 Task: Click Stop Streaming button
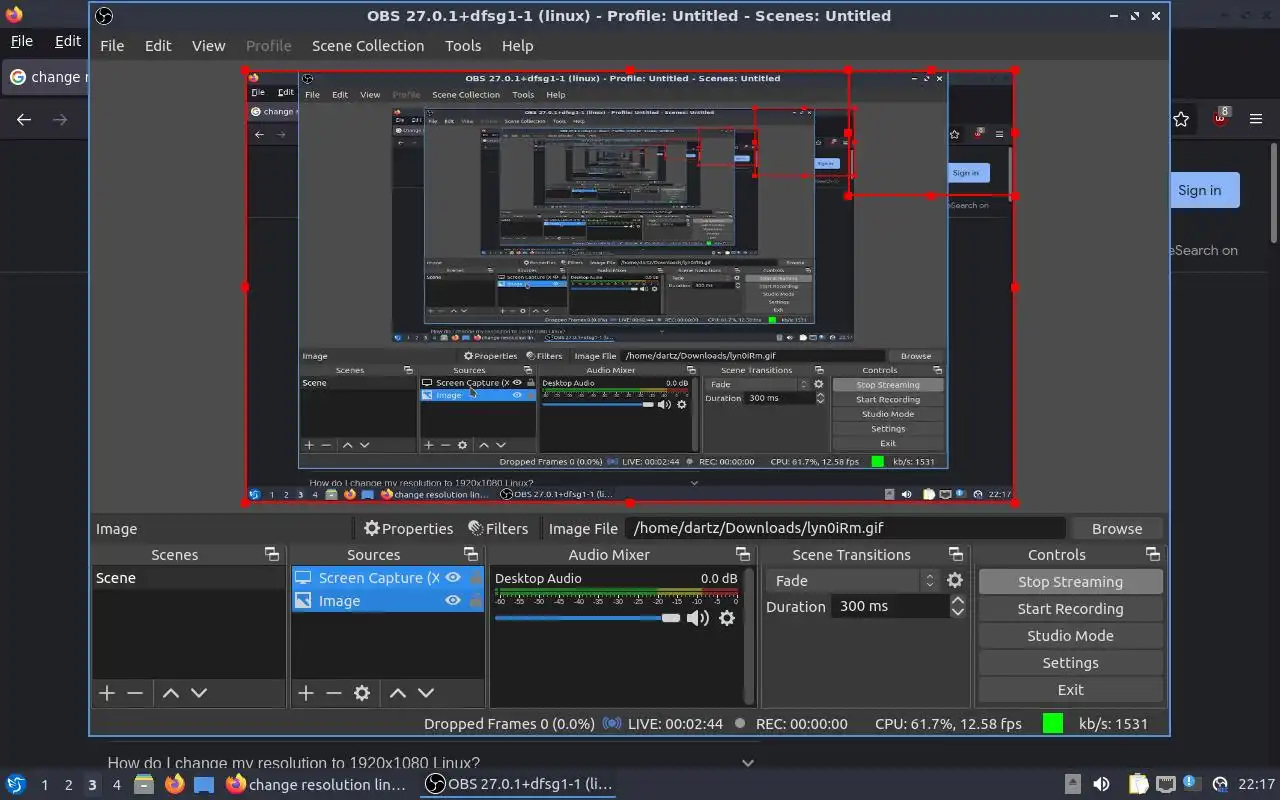(1070, 581)
